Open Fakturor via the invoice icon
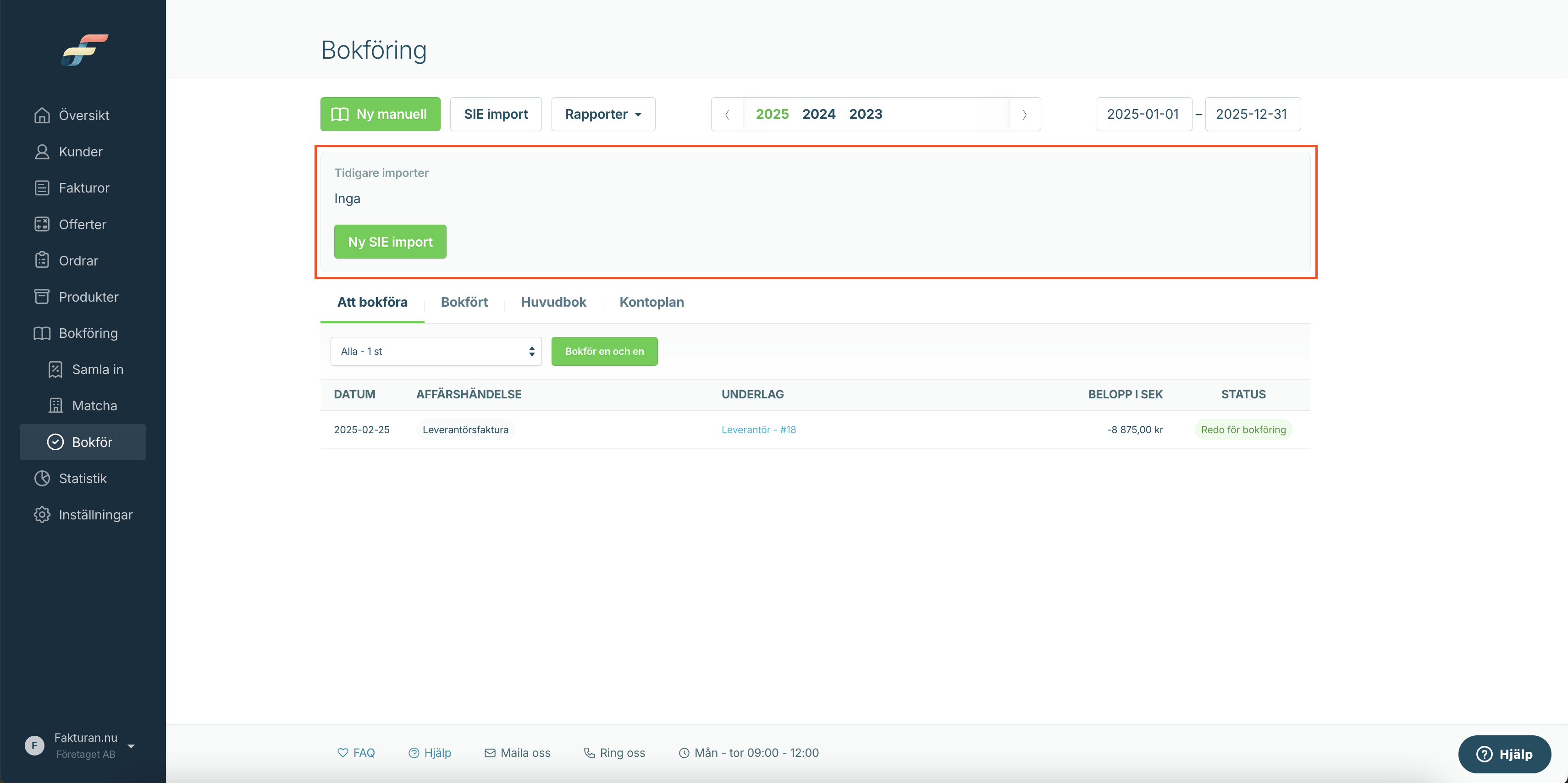This screenshot has height=783, width=1568. click(x=42, y=187)
